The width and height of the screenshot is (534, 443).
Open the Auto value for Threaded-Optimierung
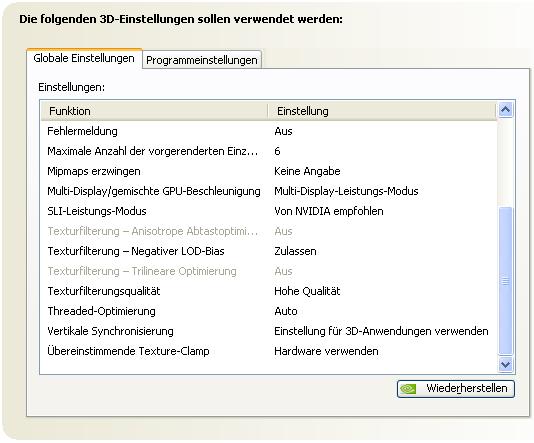coord(286,311)
